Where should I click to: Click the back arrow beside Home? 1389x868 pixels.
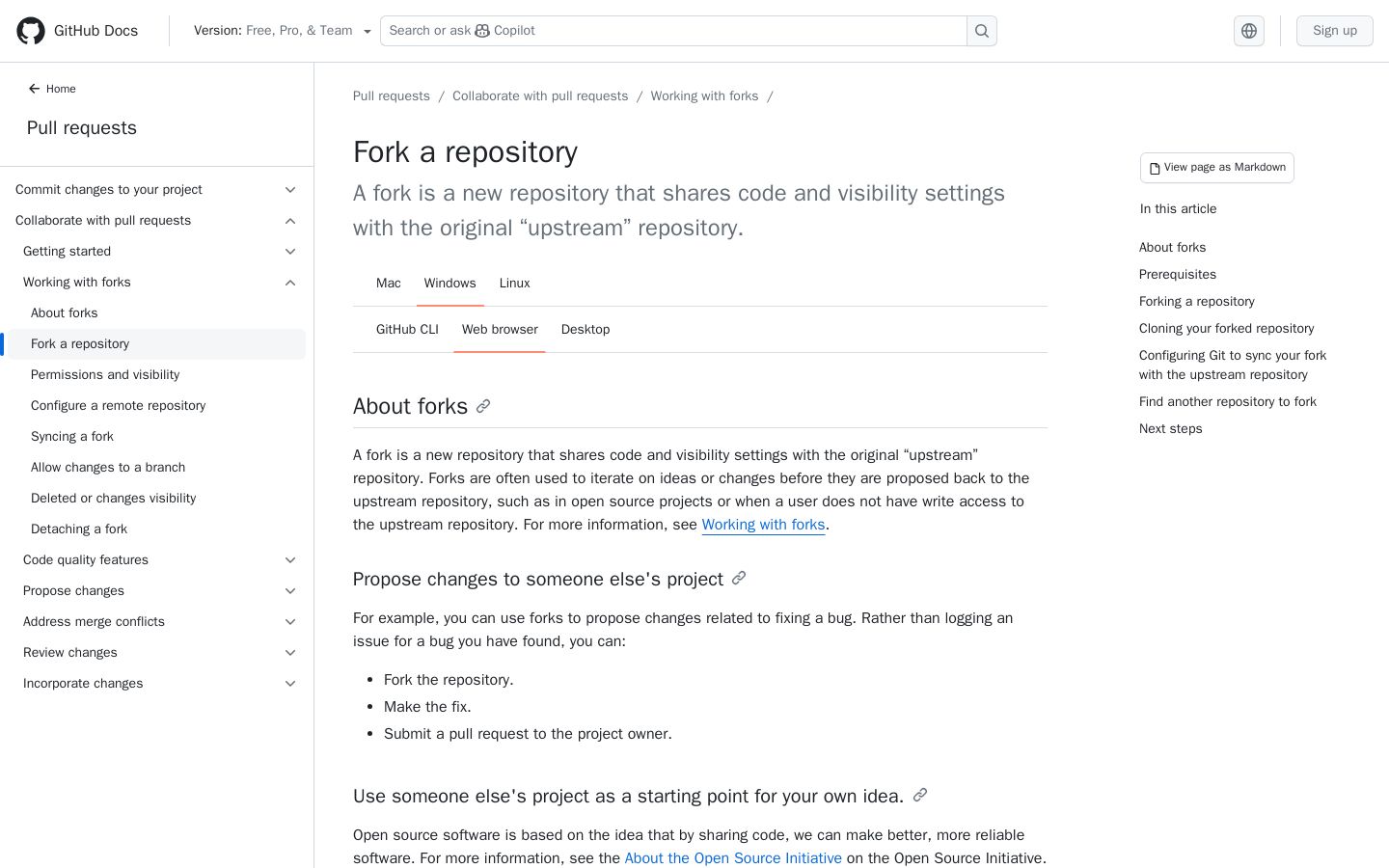point(34,89)
